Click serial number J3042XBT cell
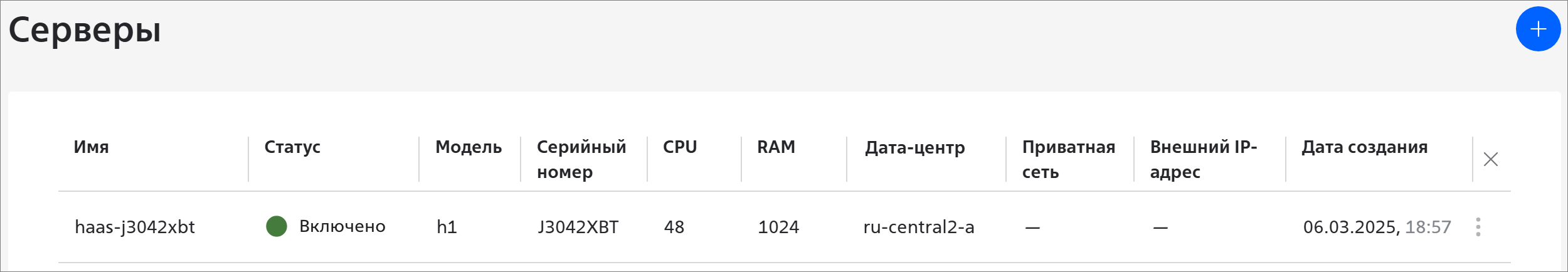Viewport: 1568px width, 272px height. pos(578,227)
